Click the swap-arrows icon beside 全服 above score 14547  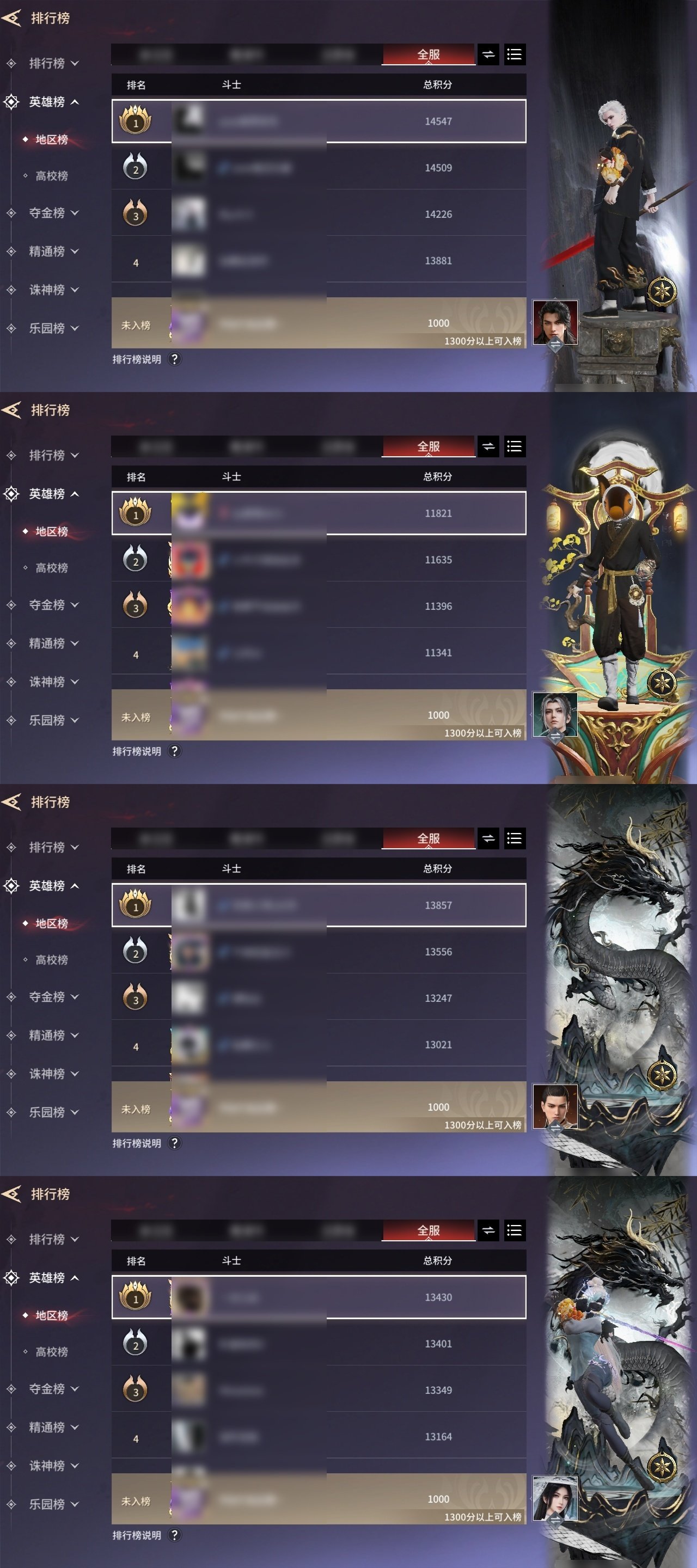(488, 55)
